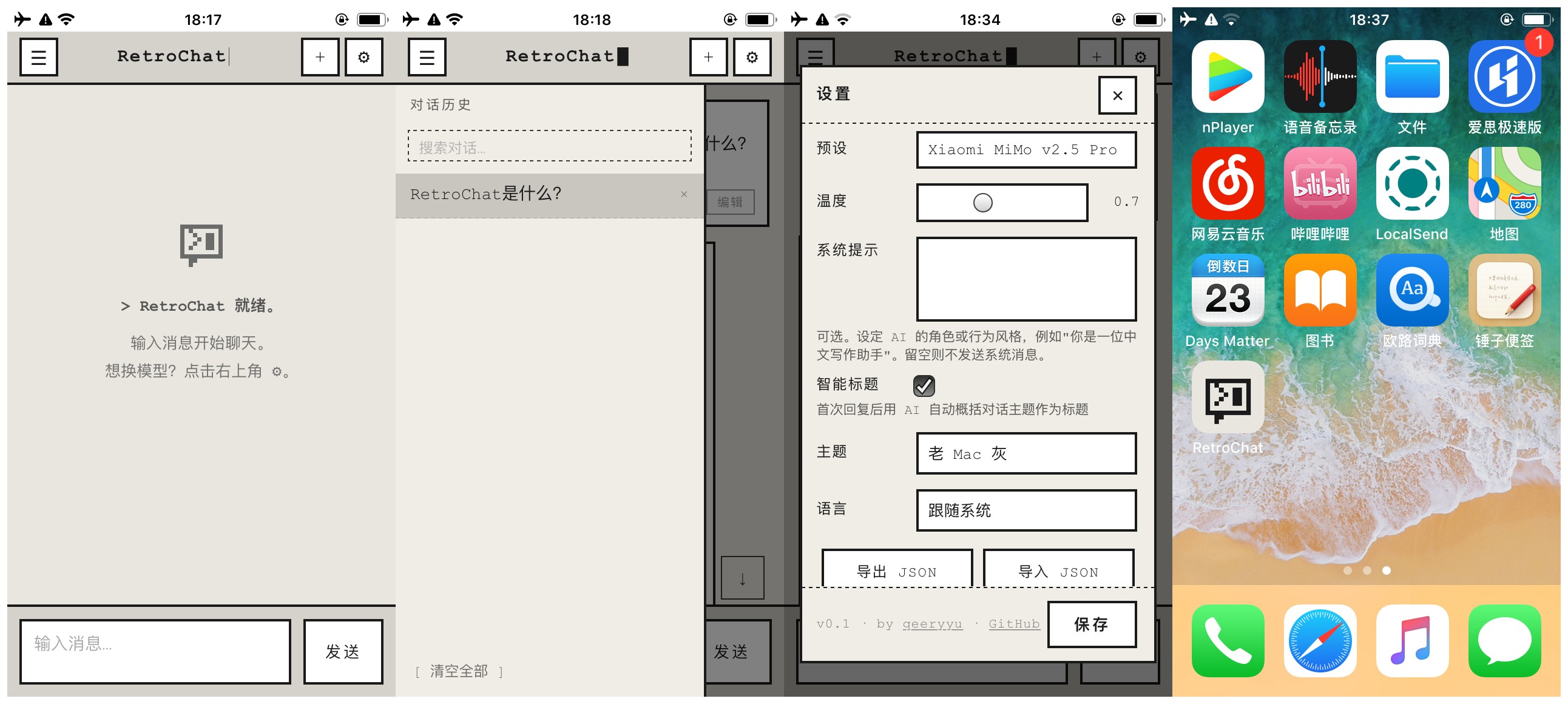Open the Days Matter 倒数日 app

[x=1228, y=291]
